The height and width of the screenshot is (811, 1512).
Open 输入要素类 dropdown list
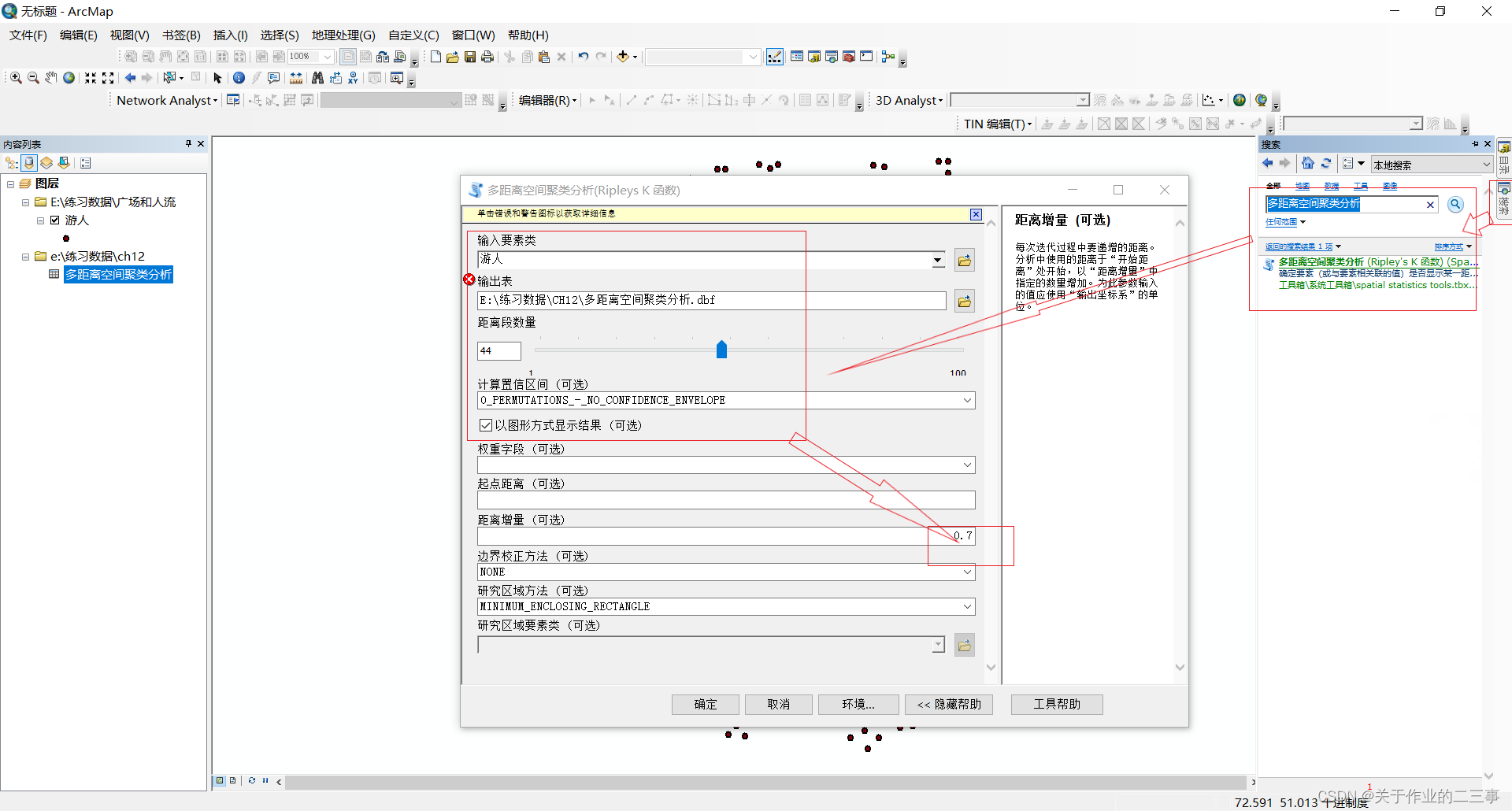tap(937, 260)
